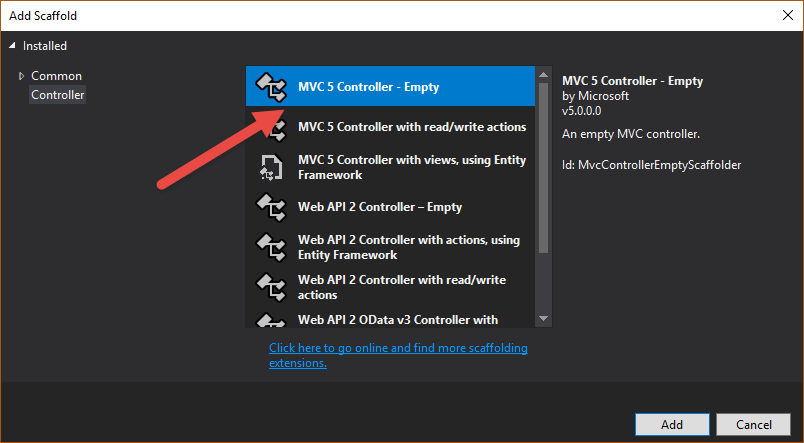The width and height of the screenshot is (804, 443).
Task: Select Web API 2 OData v3 Controller entry
Action: pyautogui.click(x=390, y=318)
